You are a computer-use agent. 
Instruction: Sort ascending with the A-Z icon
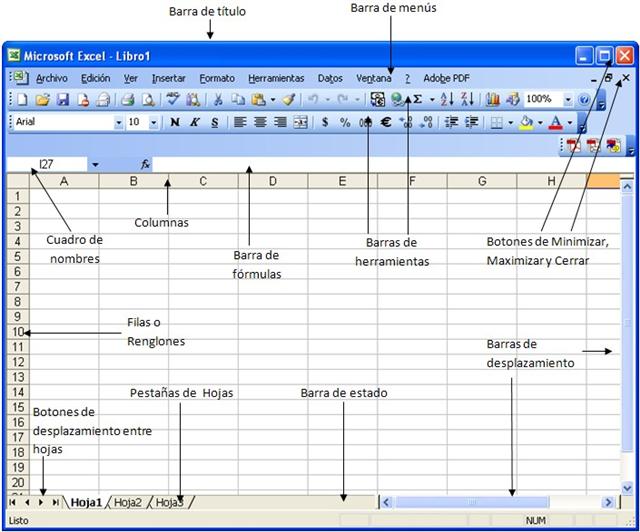(447, 99)
